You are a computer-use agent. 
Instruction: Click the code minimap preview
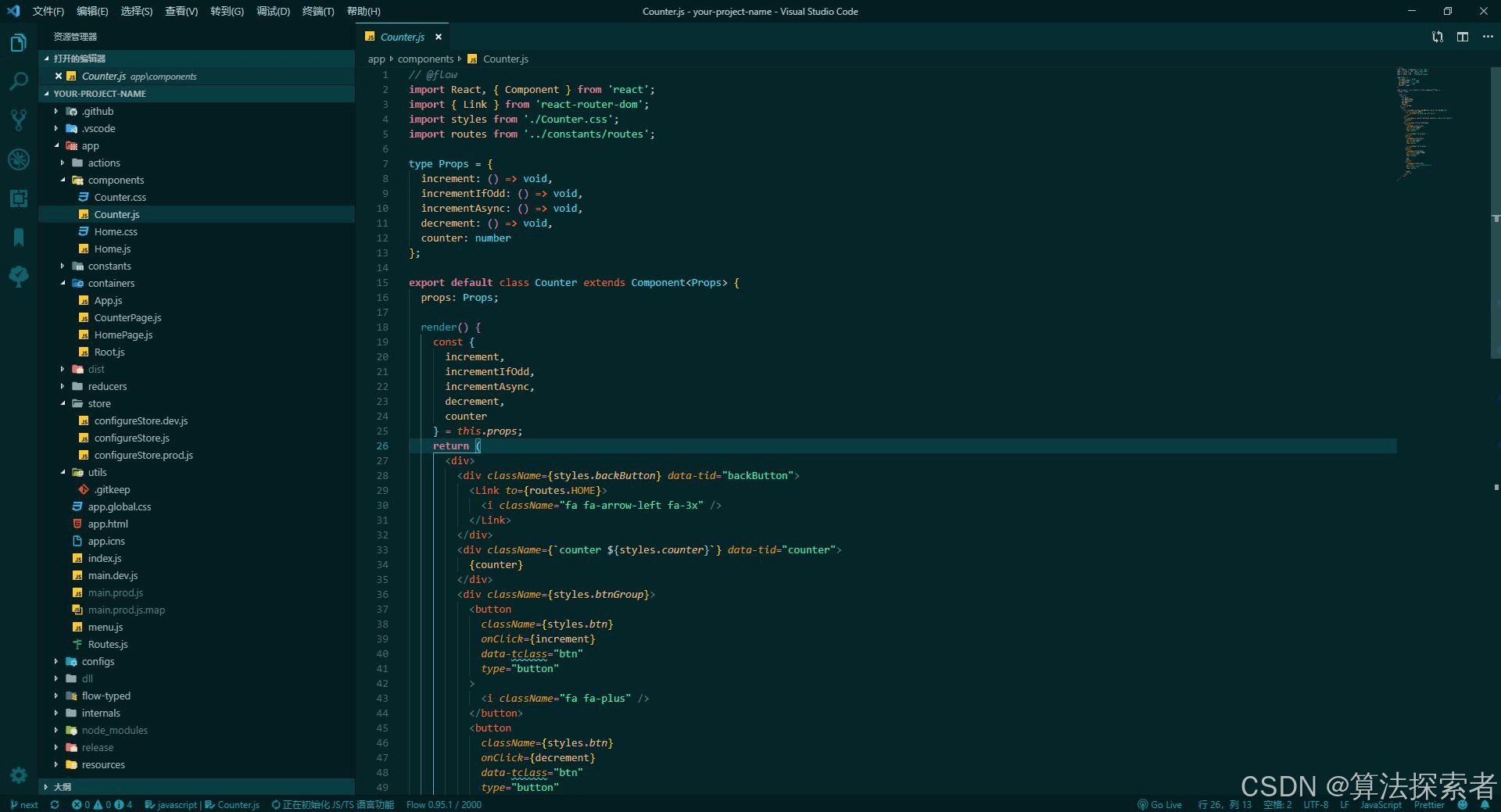coord(1426,125)
